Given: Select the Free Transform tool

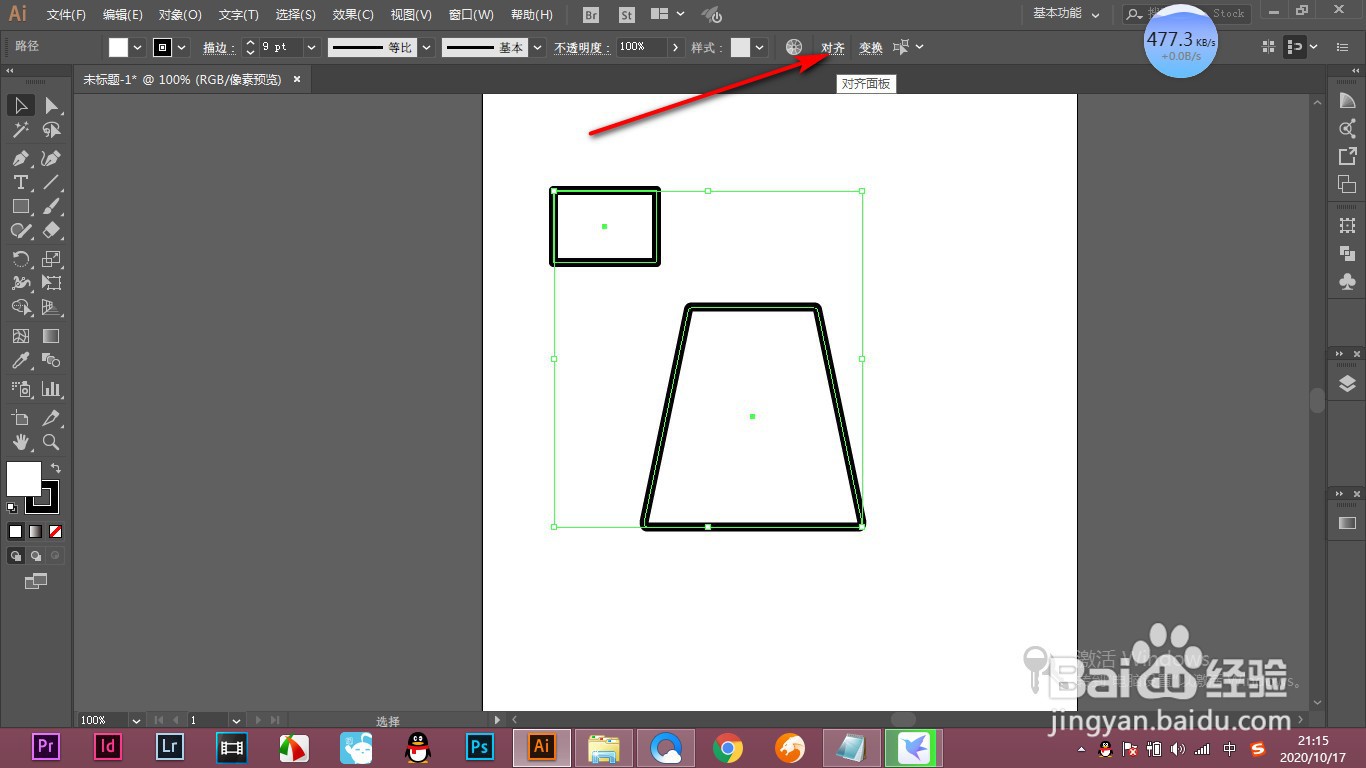Looking at the screenshot, I should [51, 283].
